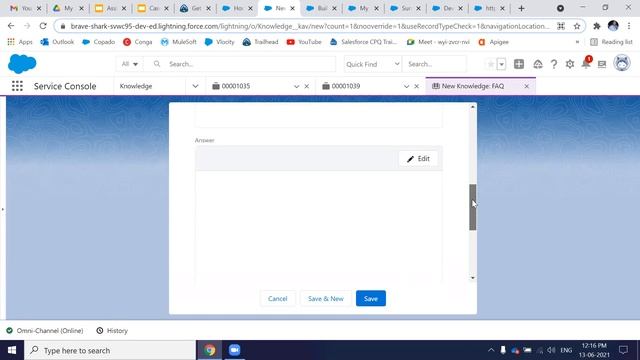Open the Knowledge navigation dropdown chevron
The height and width of the screenshot is (360, 640).
(x=195, y=86)
